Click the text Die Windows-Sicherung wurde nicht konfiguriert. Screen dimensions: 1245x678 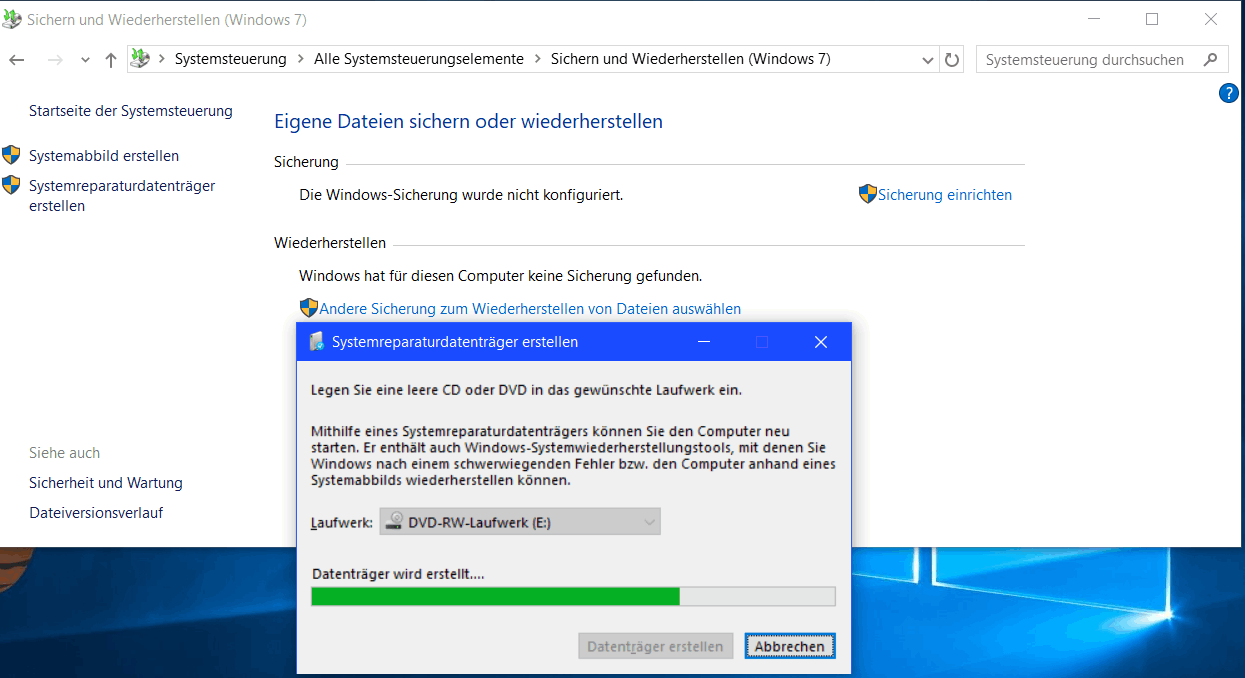(x=461, y=195)
